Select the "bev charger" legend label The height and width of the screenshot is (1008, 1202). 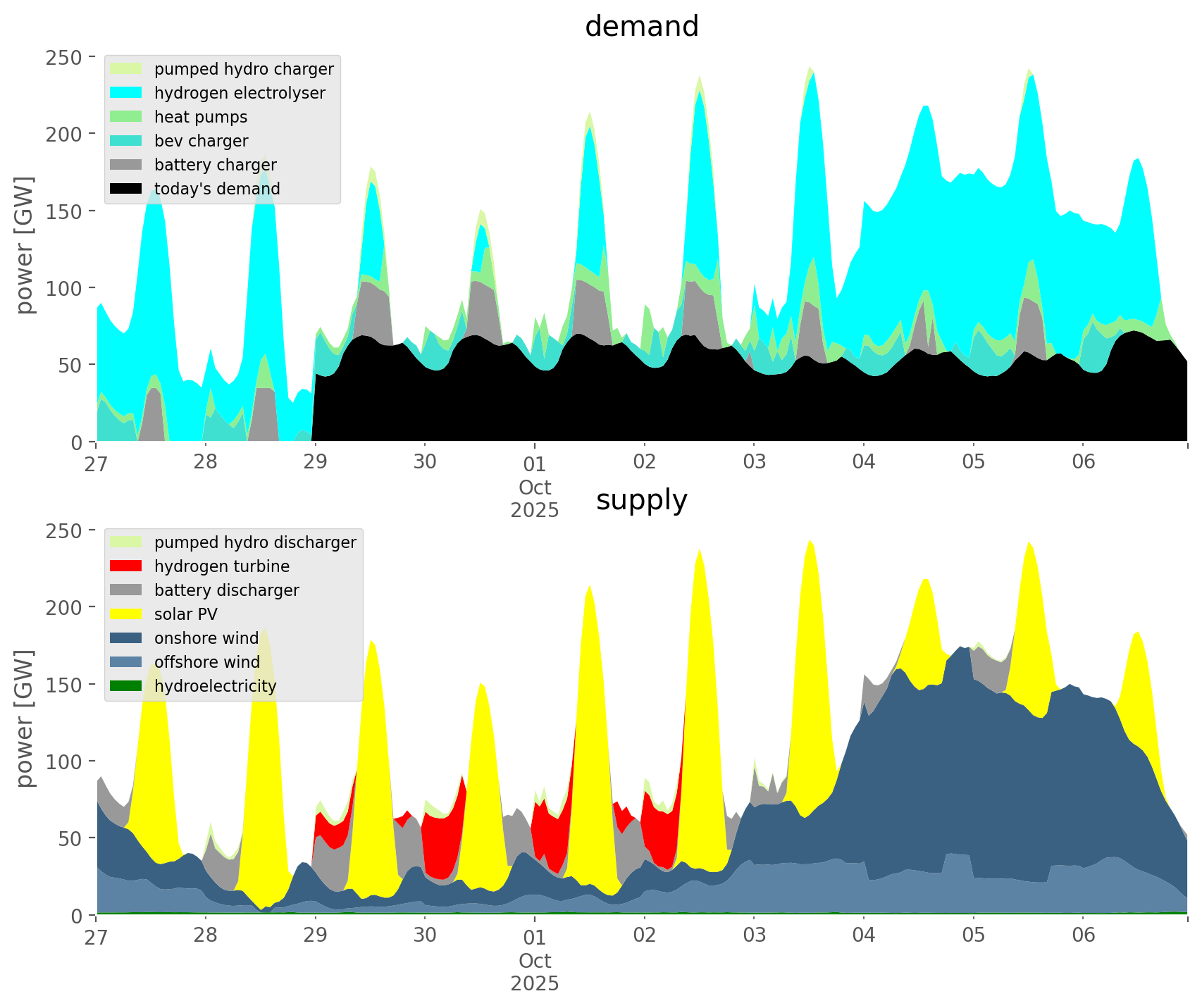[201, 141]
